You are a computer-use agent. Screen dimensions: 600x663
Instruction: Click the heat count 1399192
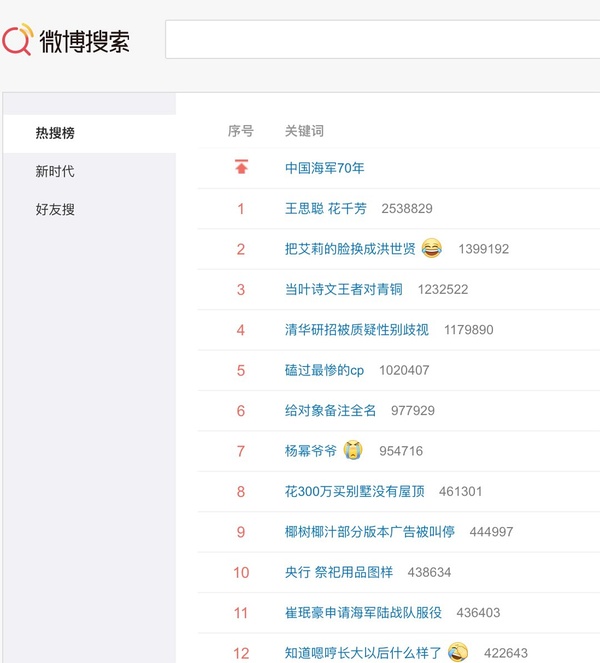[x=484, y=249]
